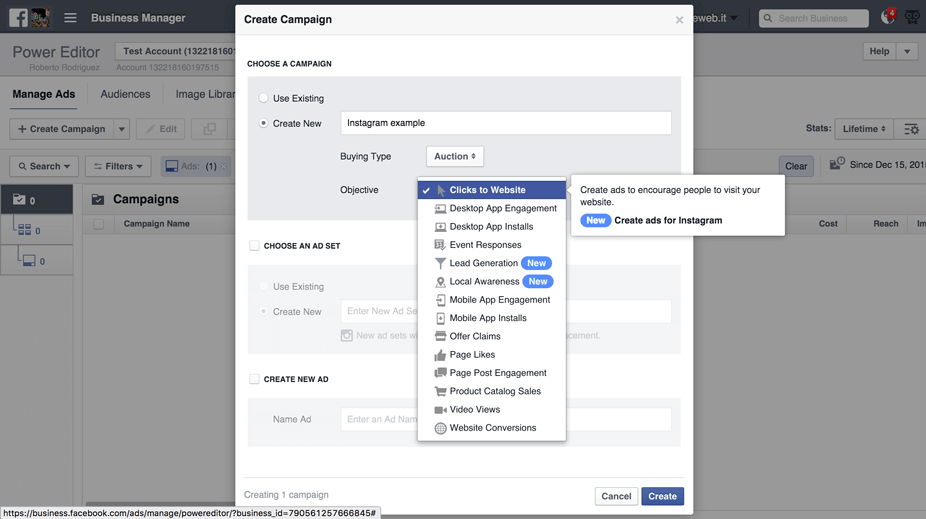Click the Lead Generation funnel icon

440,263
